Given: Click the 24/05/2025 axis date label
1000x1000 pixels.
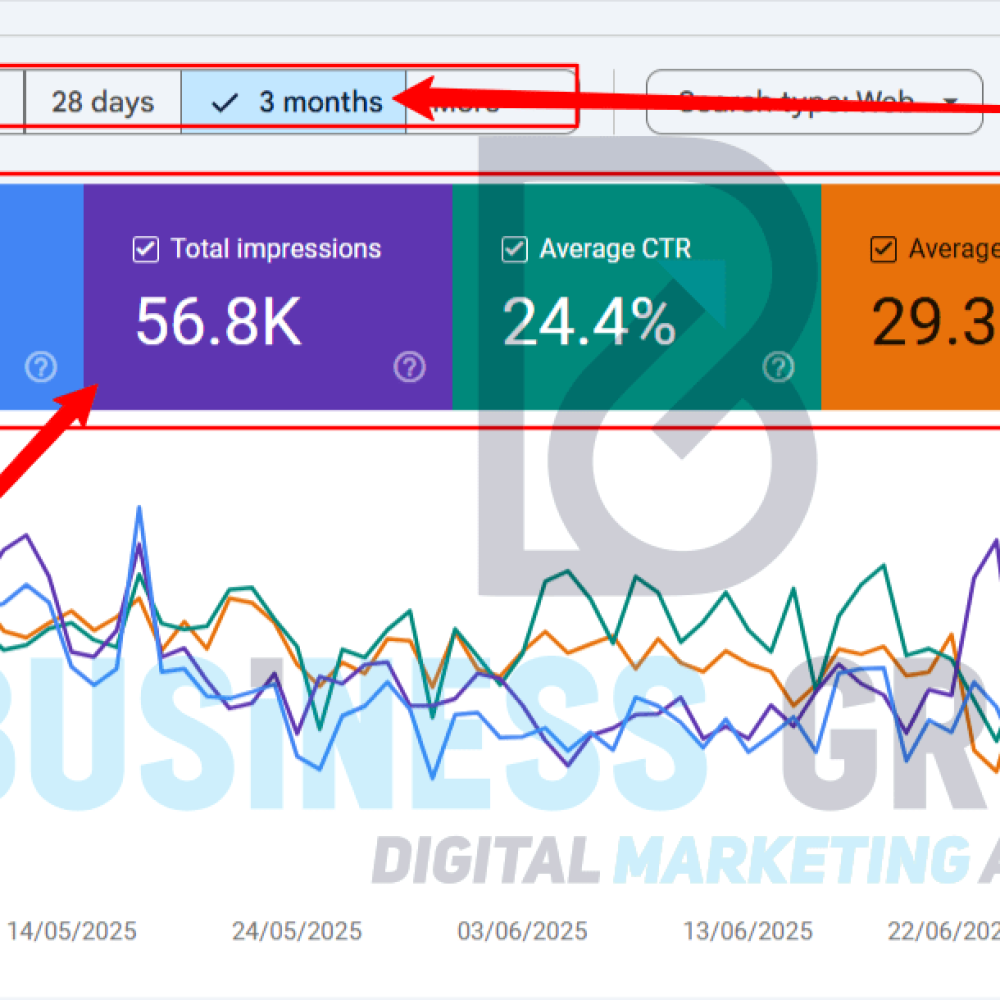Looking at the screenshot, I should (297, 931).
